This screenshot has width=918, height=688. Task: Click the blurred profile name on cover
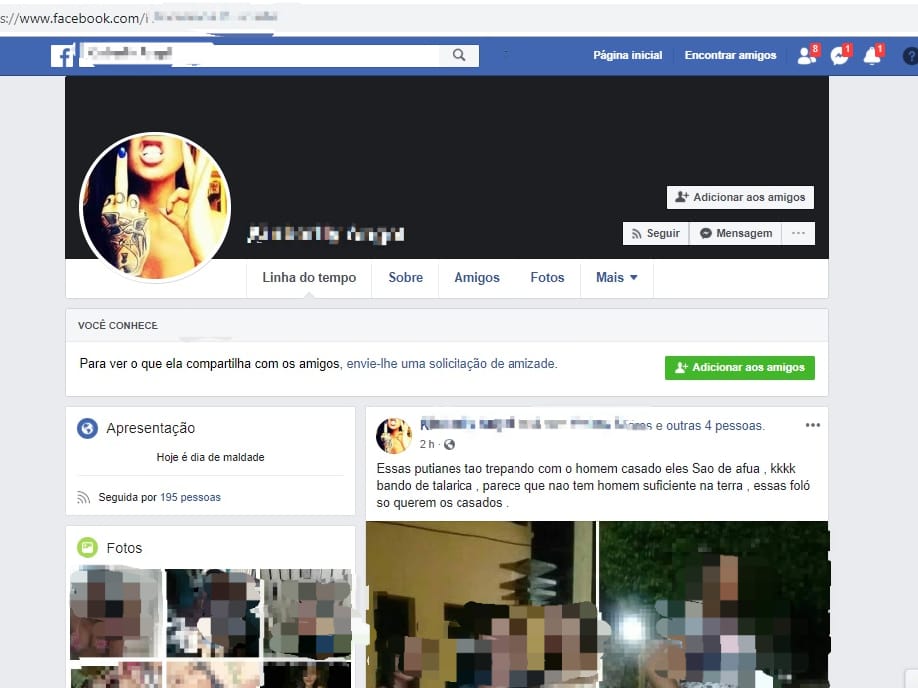tap(326, 234)
